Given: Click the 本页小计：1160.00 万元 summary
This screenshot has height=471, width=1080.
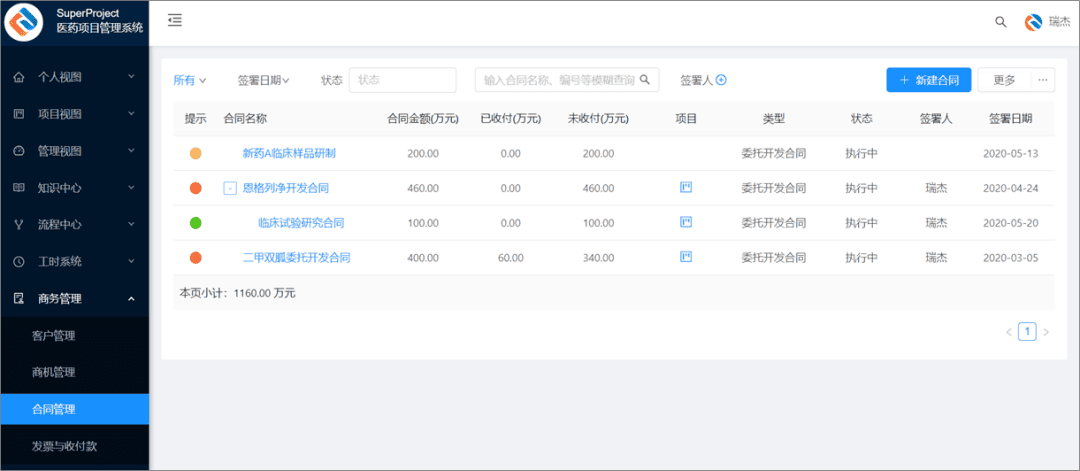Looking at the screenshot, I should tap(238, 293).
